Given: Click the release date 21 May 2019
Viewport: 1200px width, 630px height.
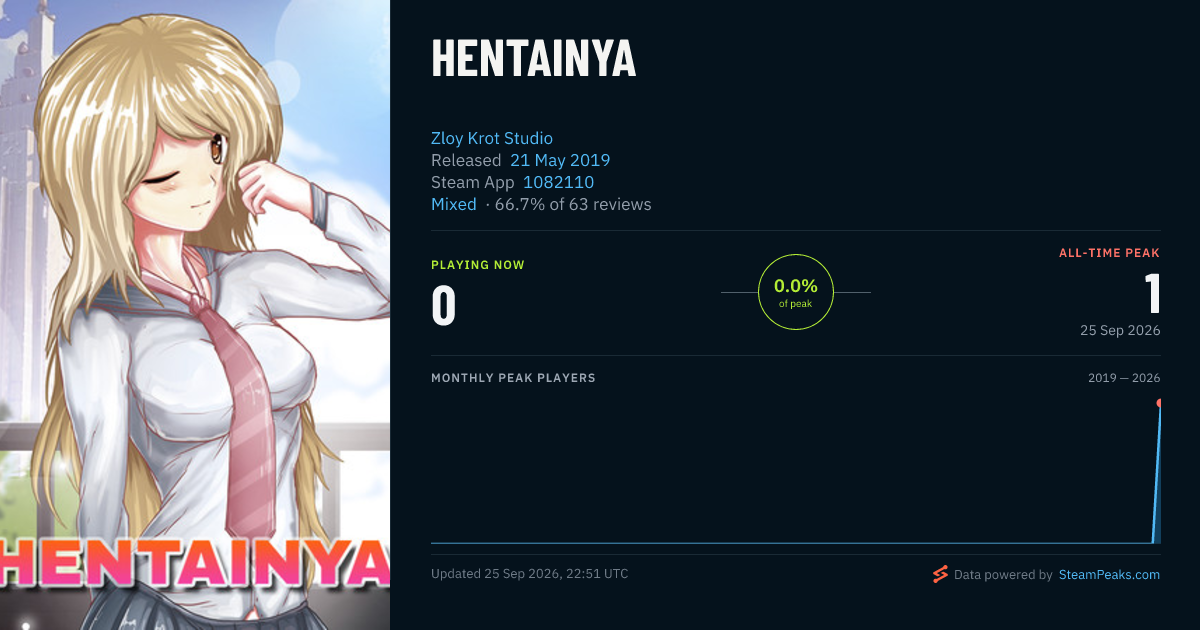Looking at the screenshot, I should pos(560,160).
